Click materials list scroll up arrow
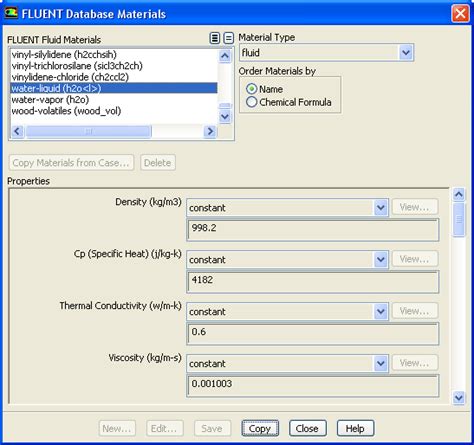Screen dimensions: 474x445 pyautogui.click(x=225, y=56)
